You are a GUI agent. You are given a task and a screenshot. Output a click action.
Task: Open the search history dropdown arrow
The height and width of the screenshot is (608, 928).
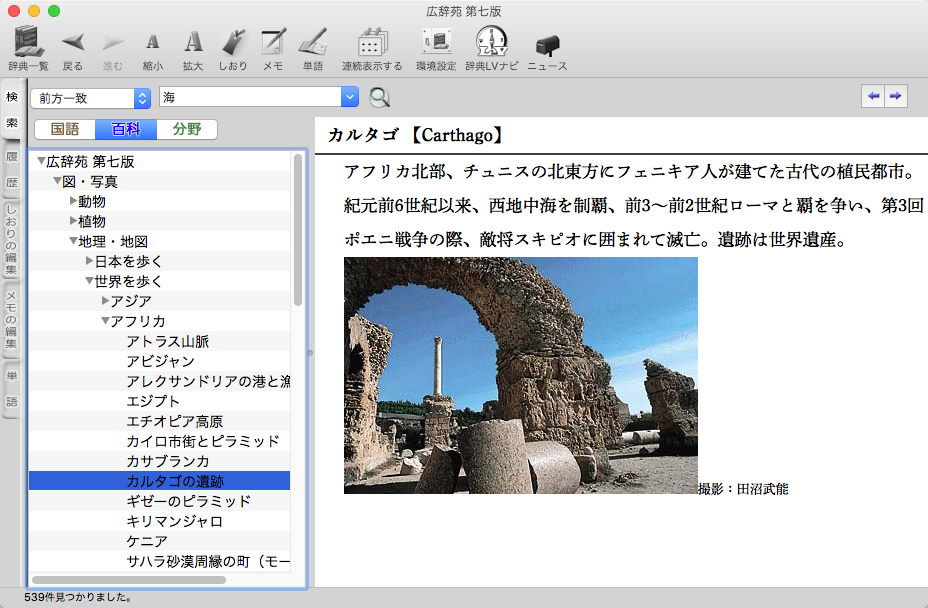point(349,97)
